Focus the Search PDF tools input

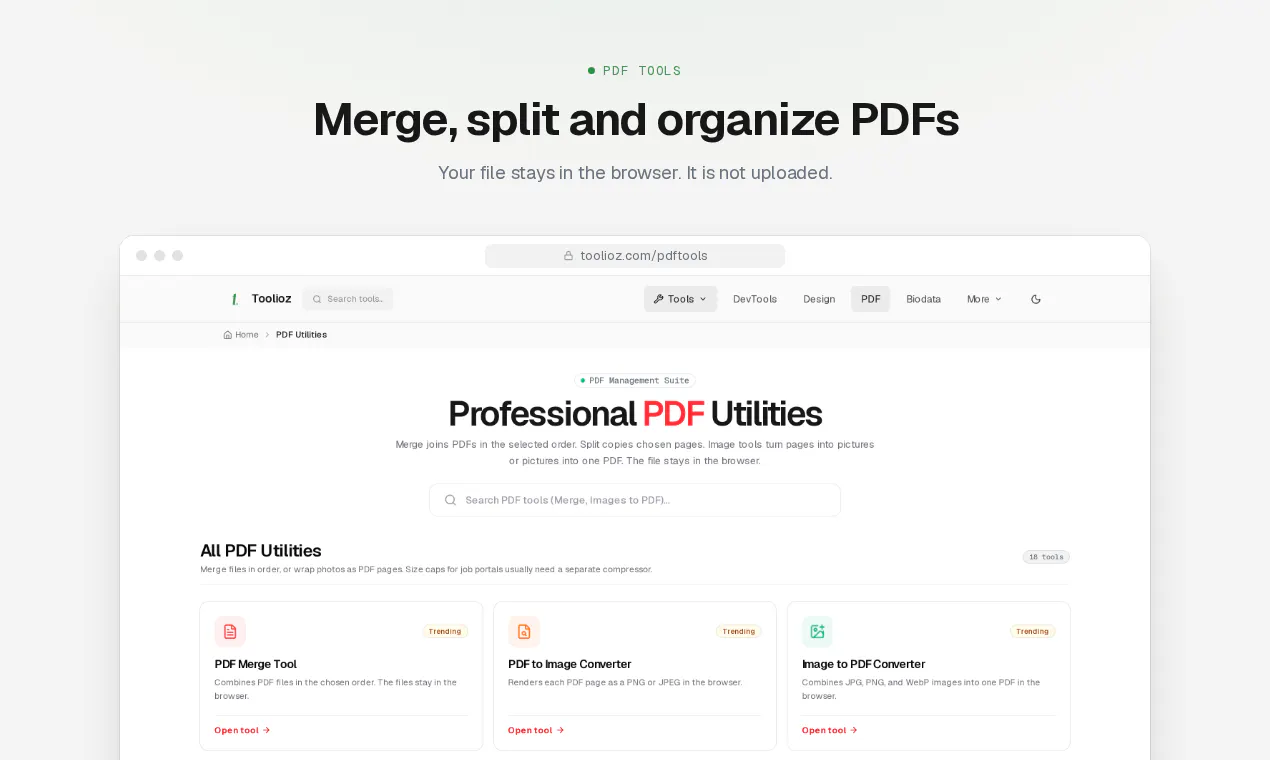pos(635,500)
